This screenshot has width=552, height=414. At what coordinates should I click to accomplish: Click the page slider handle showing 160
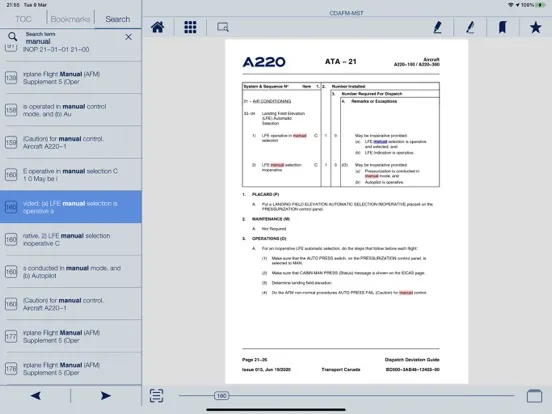tap(221, 396)
